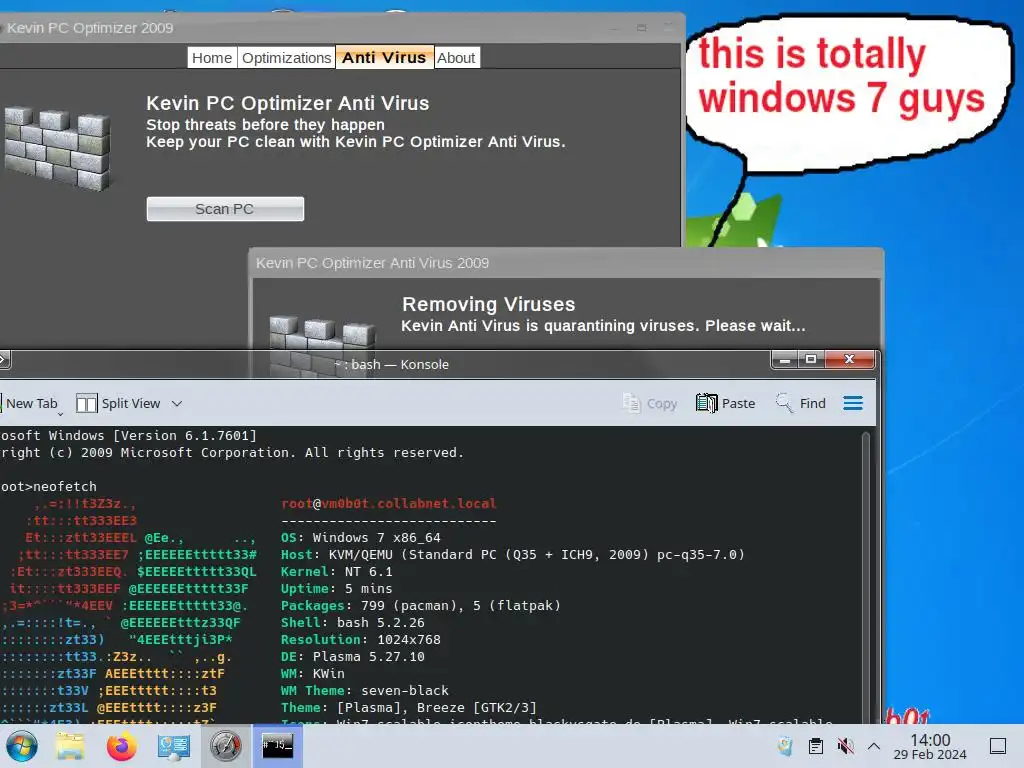Click the 'Resolution: 1024x768' line
Screen dimensions: 1024x768
(360, 639)
